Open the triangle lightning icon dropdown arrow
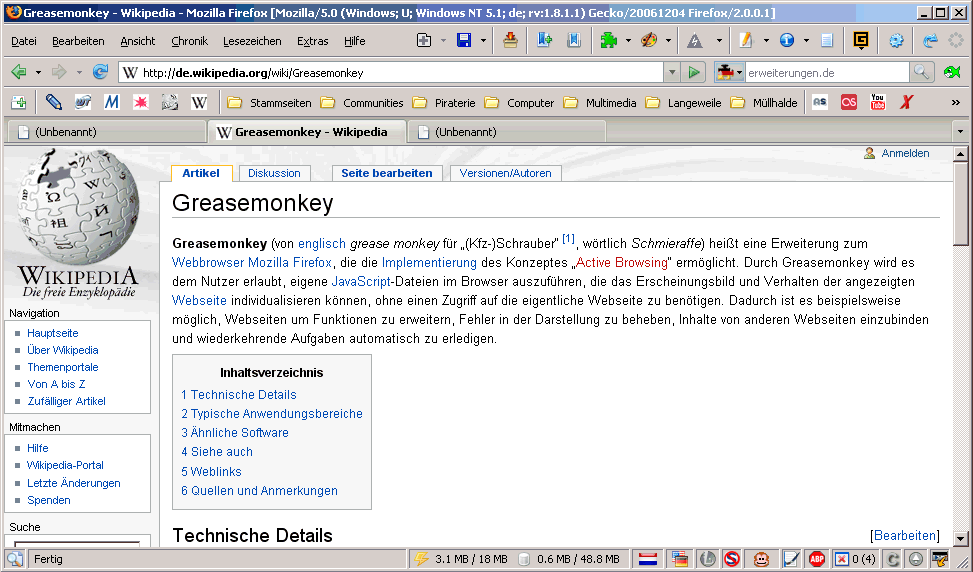 (719, 41)
